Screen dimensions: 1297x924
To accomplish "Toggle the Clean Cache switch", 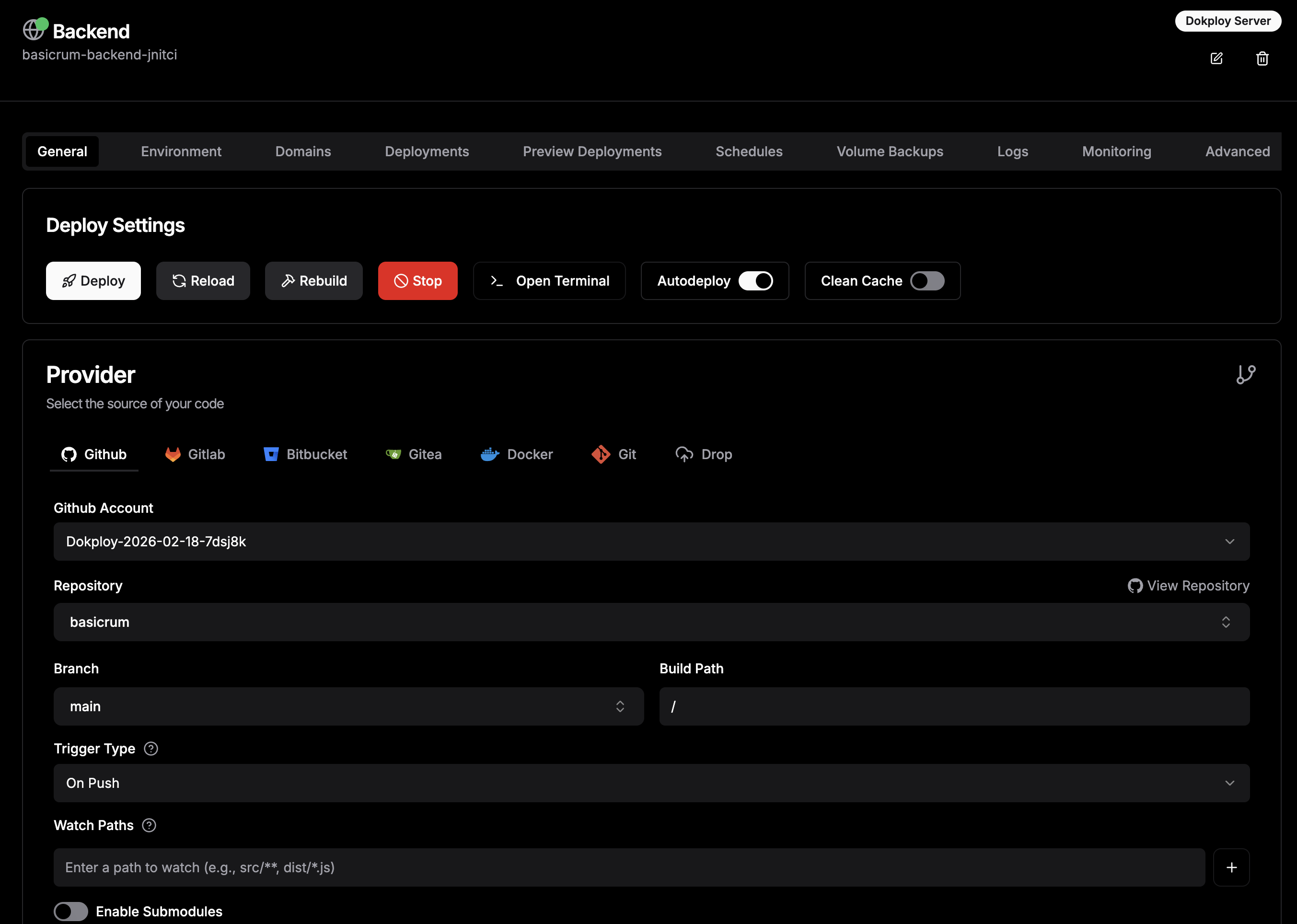I will tap(927, 281).
